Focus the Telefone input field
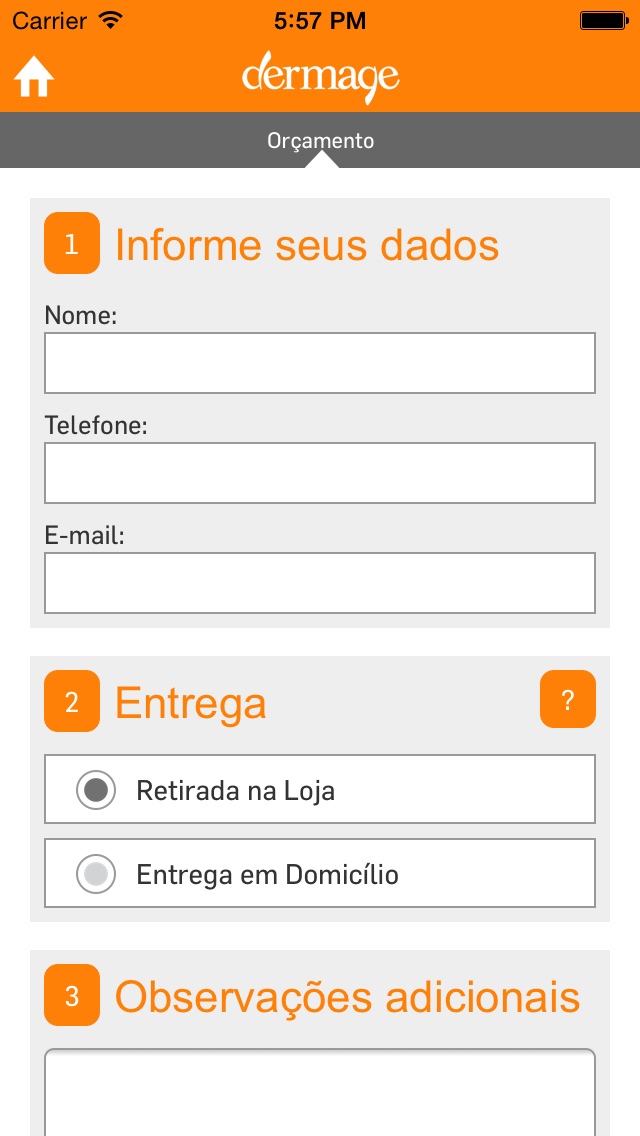This screenshot has height=1136, width=640. click(x=320, y=473)
